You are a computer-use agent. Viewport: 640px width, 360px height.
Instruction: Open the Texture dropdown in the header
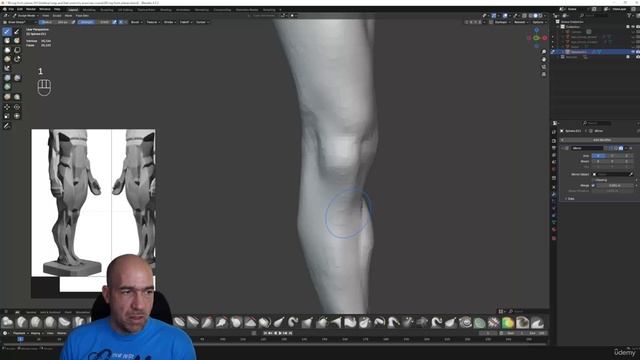tap(152, 22)
